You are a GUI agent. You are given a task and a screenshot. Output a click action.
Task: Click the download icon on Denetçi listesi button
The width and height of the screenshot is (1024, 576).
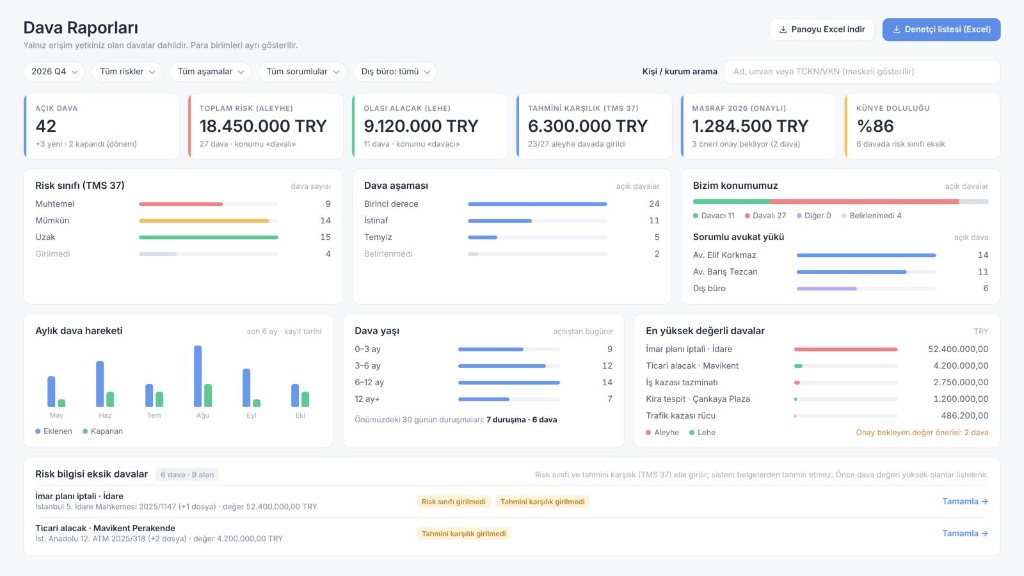[x=897, y=29]
